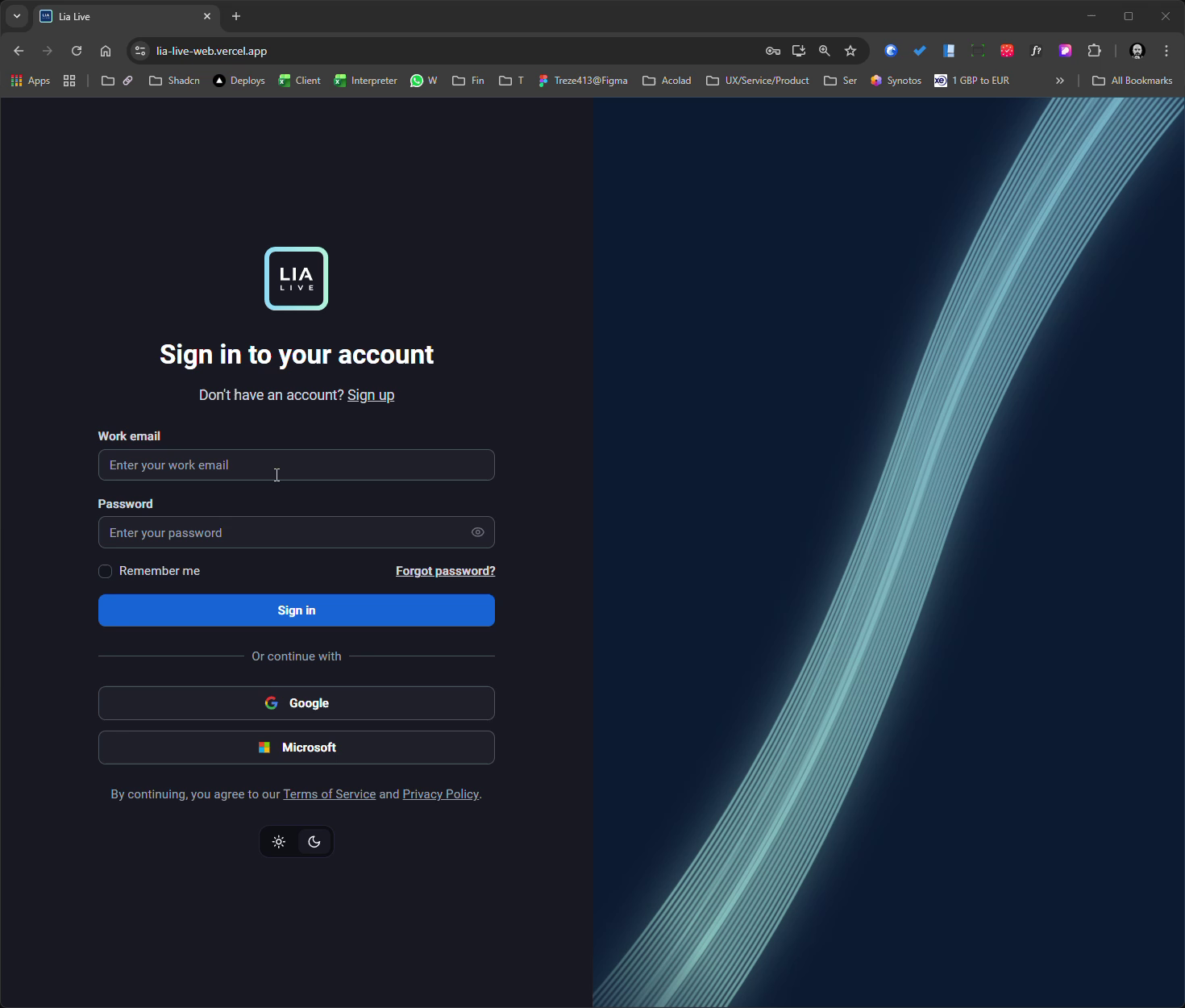Open the tab search dropdown arrow

click(17, 16)
